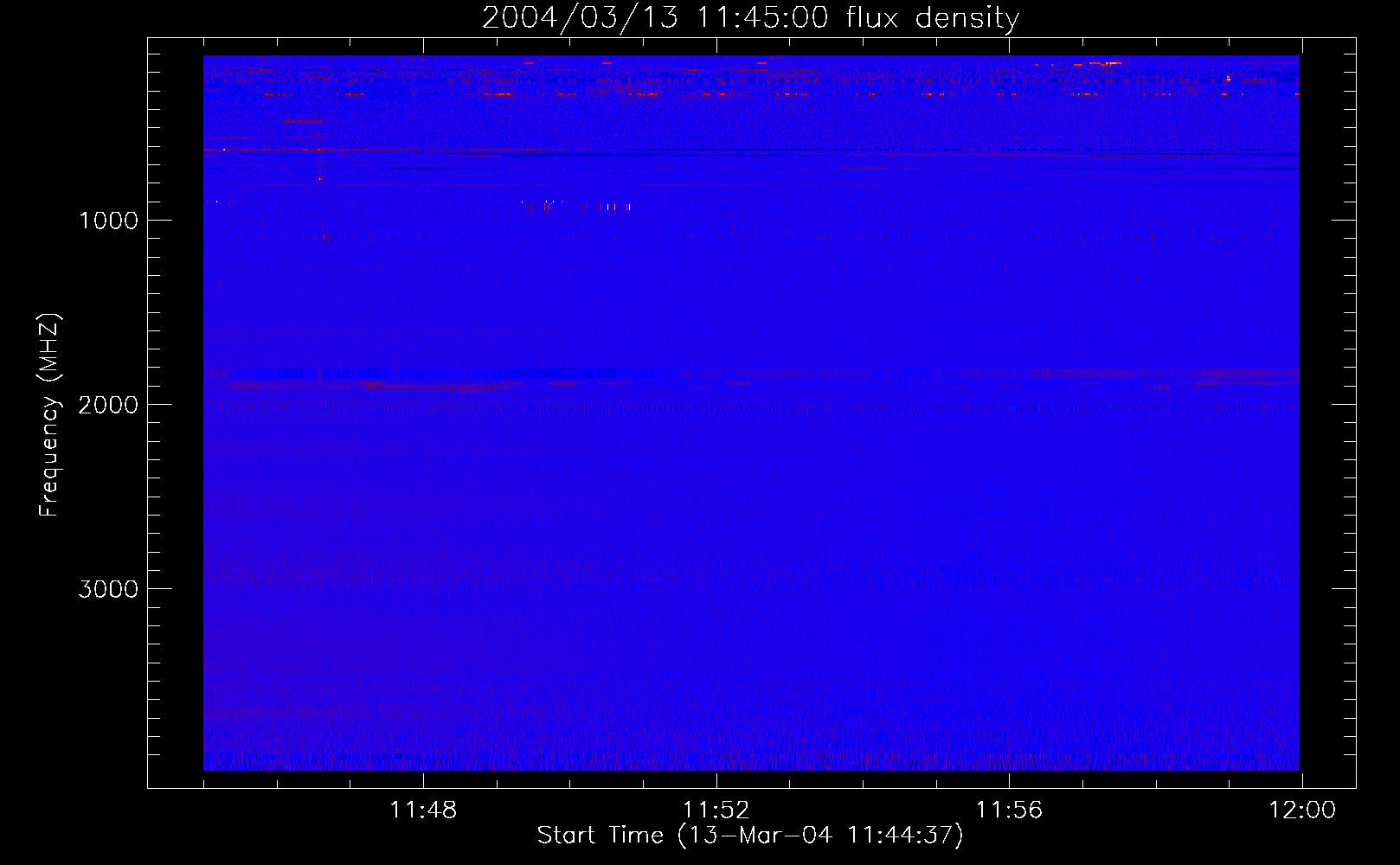This screenshot has height=865, width=1400.
Task: Click the 3000 frequency tick label
Action: (x=108, y=589)
